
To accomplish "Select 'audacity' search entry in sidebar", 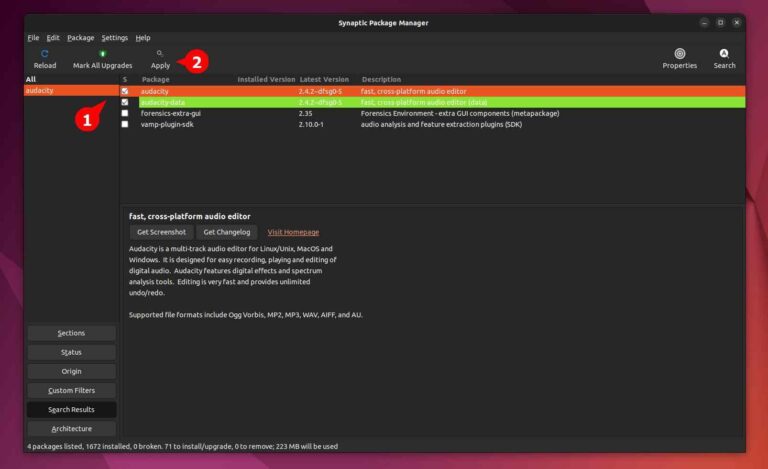I will pos(72,91).
